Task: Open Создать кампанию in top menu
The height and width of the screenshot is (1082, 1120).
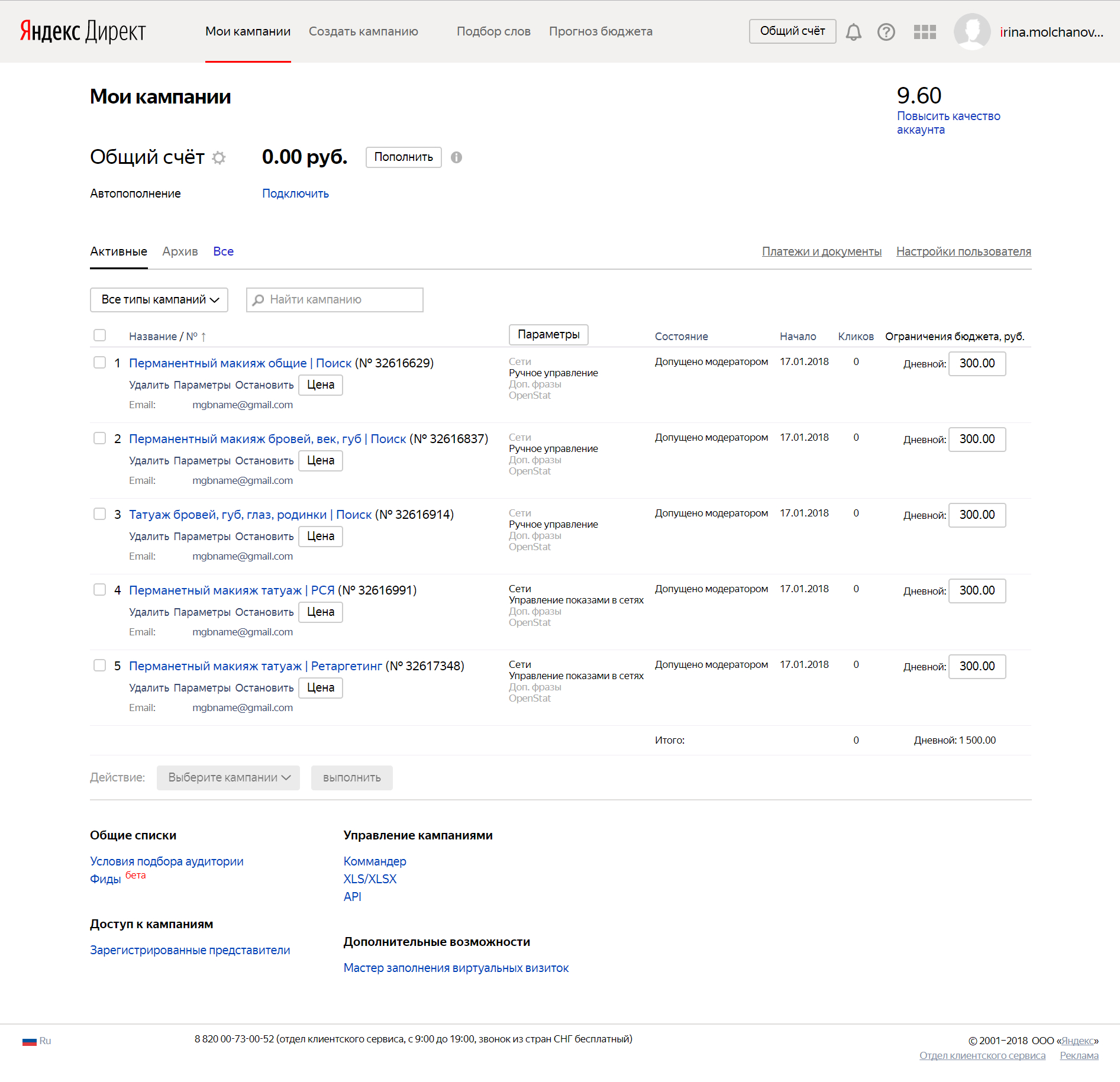Action: coord(363,31)
